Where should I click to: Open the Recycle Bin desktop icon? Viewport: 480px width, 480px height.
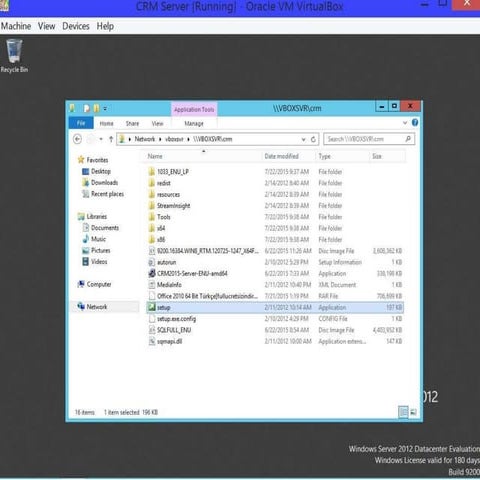pos(14,56)
